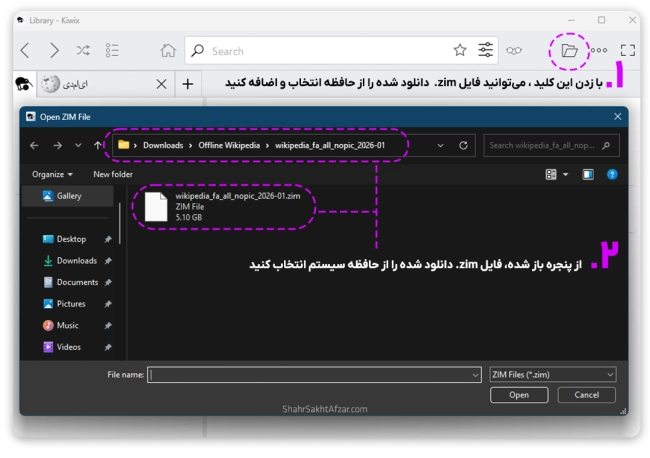Select Gallery in navigation pane
Screen dimensions: 650x458
pyautogui.click(x=68, y=196)
